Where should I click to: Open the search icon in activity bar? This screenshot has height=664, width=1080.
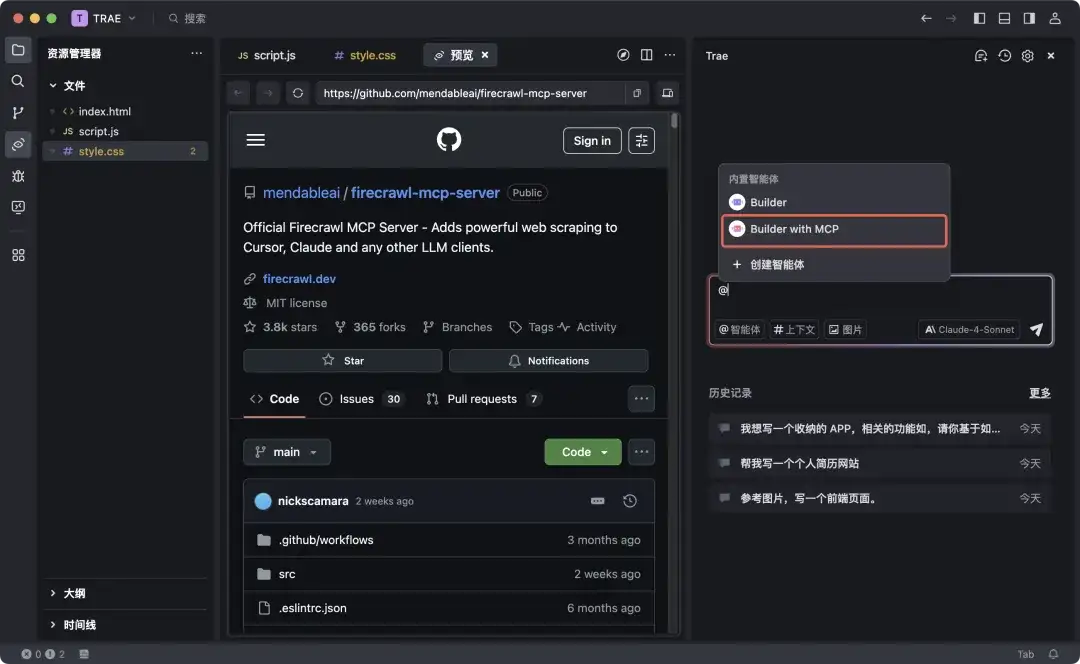click(18, 81)
